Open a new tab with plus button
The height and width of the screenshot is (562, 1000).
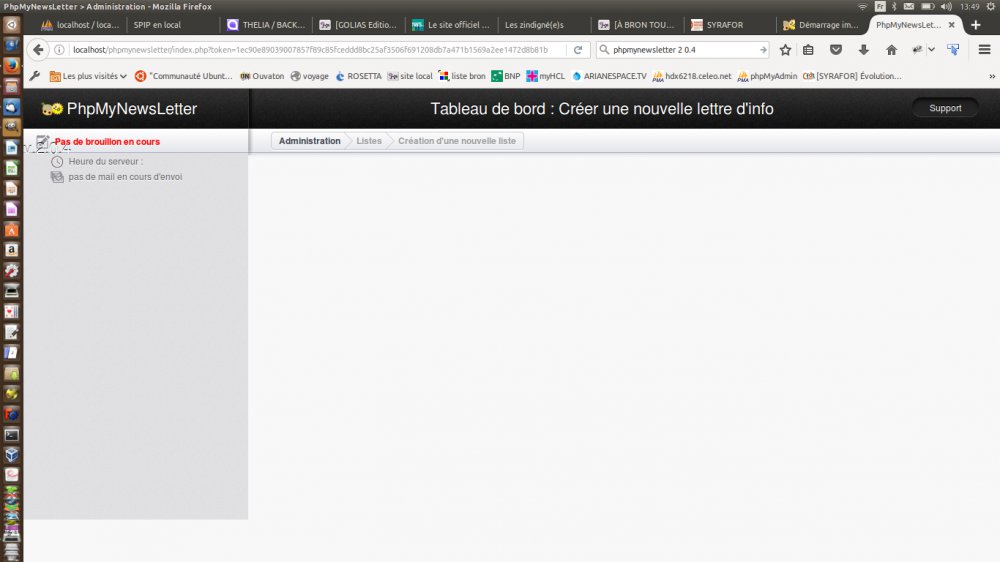click(976, 25)
